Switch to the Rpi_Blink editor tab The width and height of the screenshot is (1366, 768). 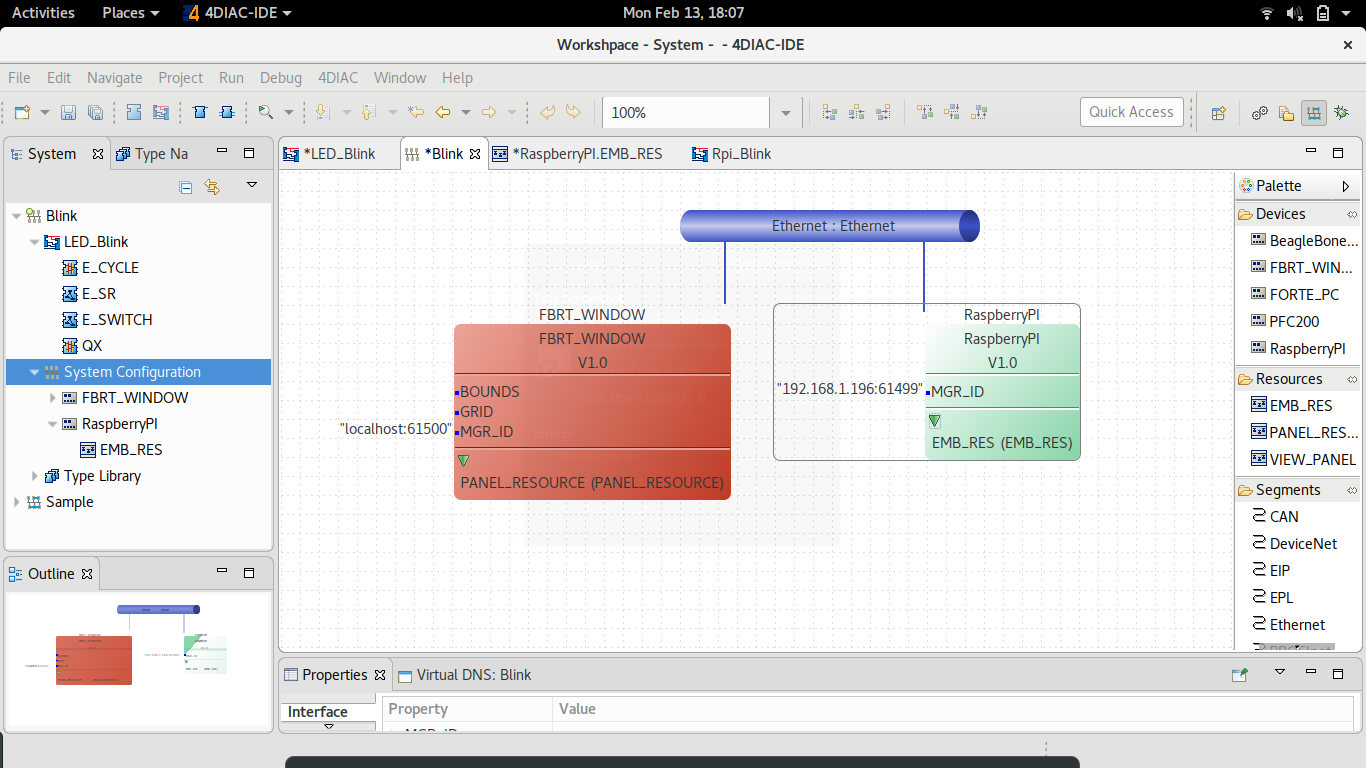point(731,154)
